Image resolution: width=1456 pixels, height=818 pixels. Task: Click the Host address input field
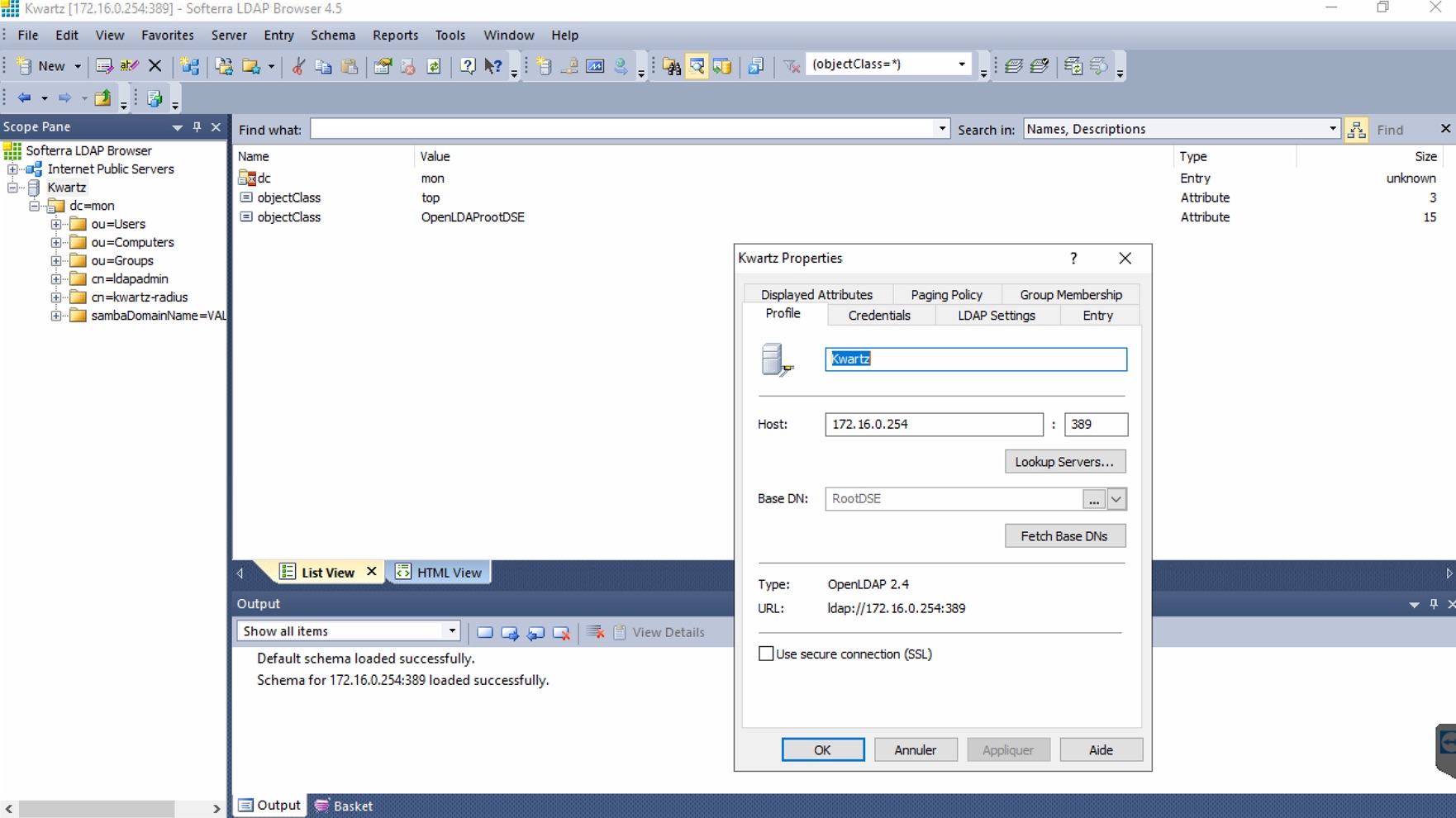tap(934, 425)
